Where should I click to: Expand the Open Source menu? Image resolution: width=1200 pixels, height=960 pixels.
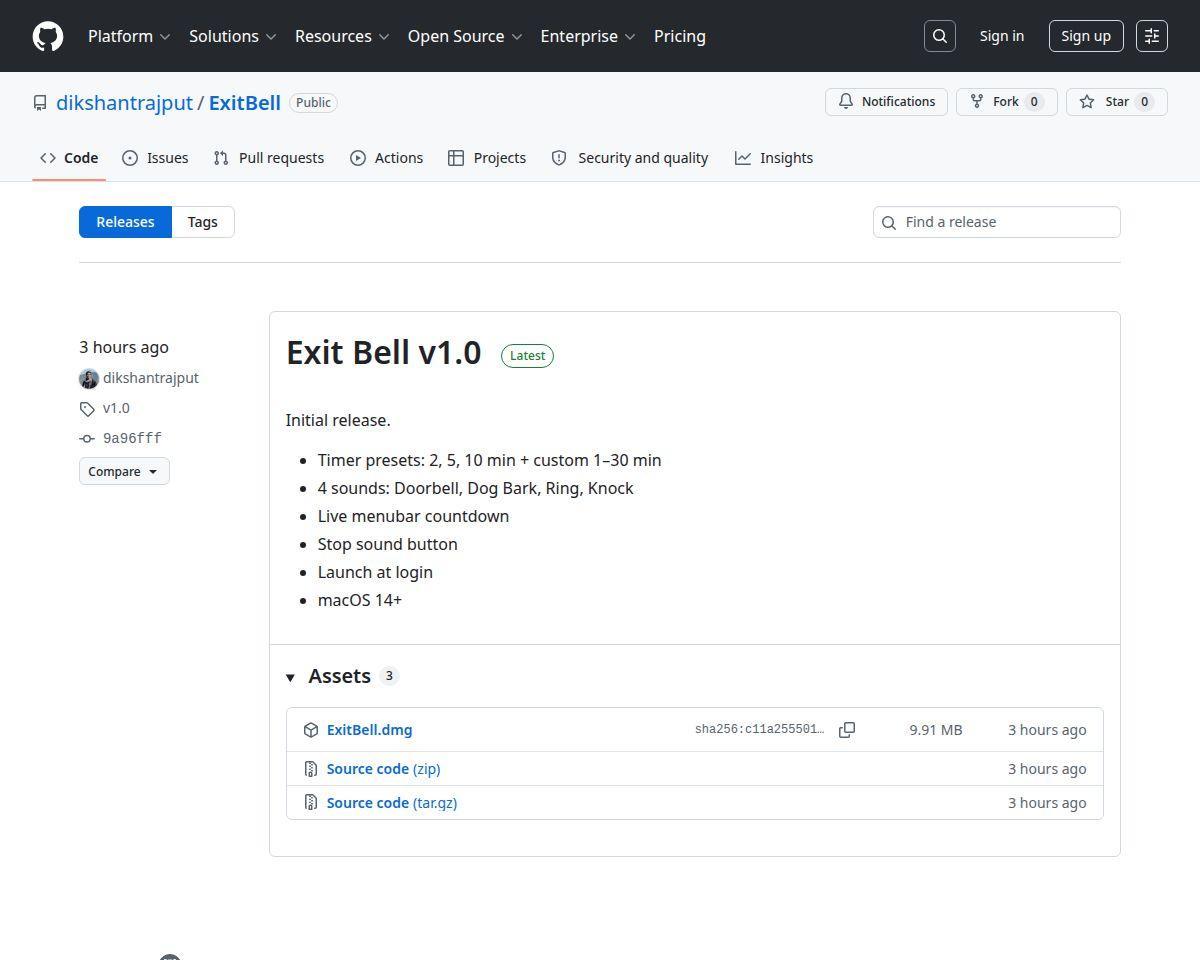(x=465, y=36)
